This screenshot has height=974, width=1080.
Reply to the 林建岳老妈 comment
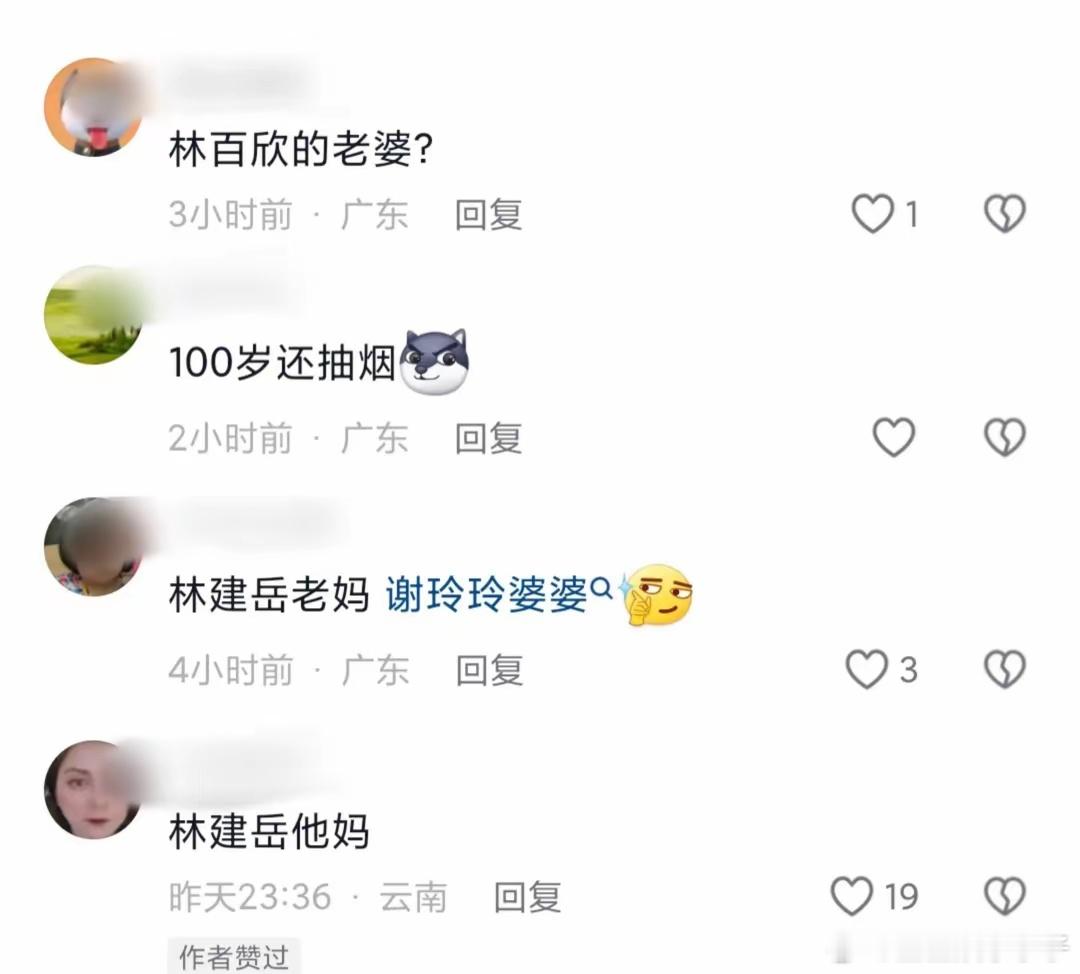490,670
